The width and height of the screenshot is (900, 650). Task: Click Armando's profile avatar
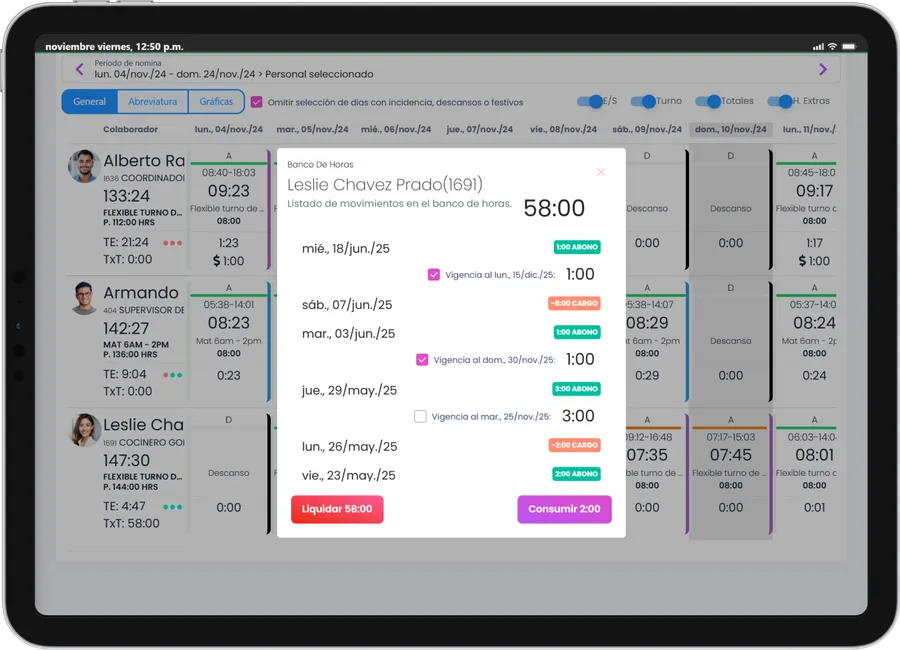[x=84, y=298]
